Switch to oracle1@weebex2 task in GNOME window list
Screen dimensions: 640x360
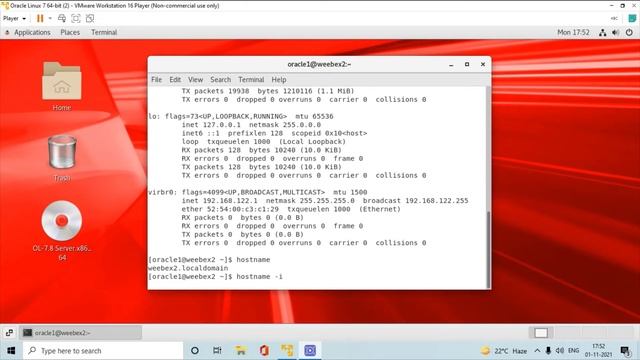point(80,333)
